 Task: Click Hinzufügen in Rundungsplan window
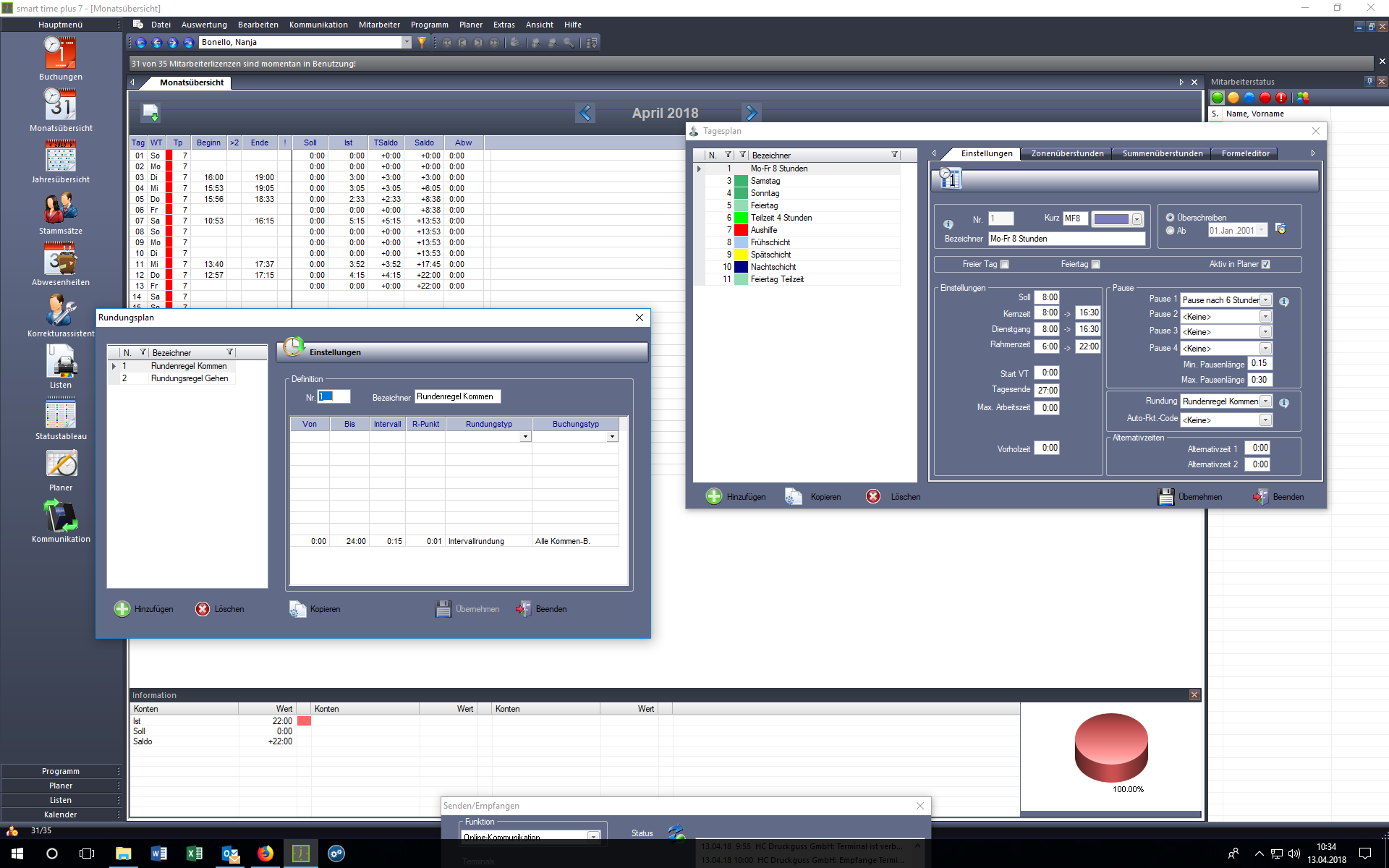[144, 609]
